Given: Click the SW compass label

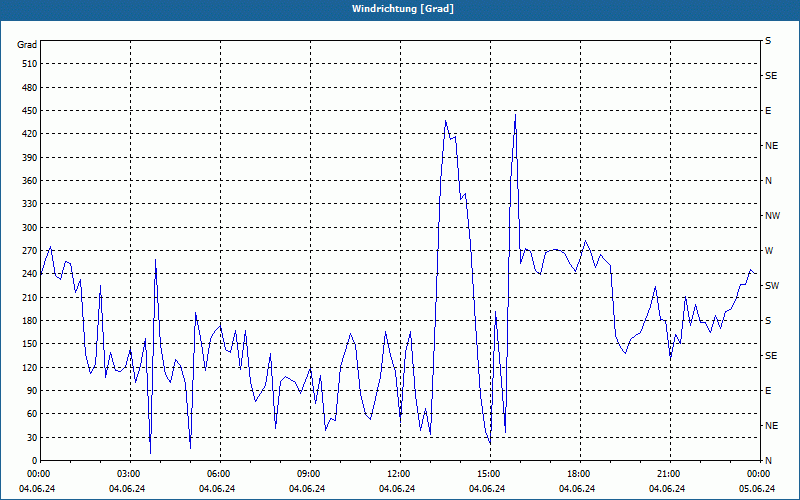Looking at the screenshot, I should pos(772,286).
